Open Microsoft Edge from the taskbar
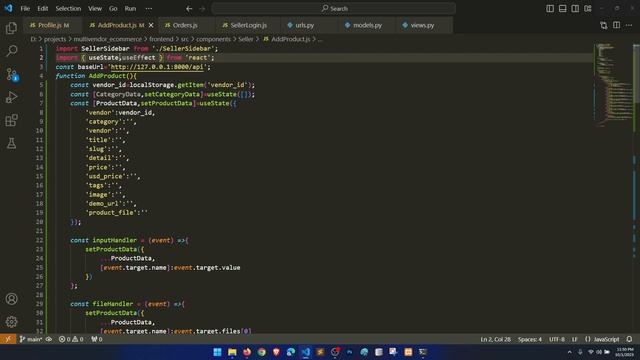The width and height of the screenshot is (640, 360). (291, 352)
